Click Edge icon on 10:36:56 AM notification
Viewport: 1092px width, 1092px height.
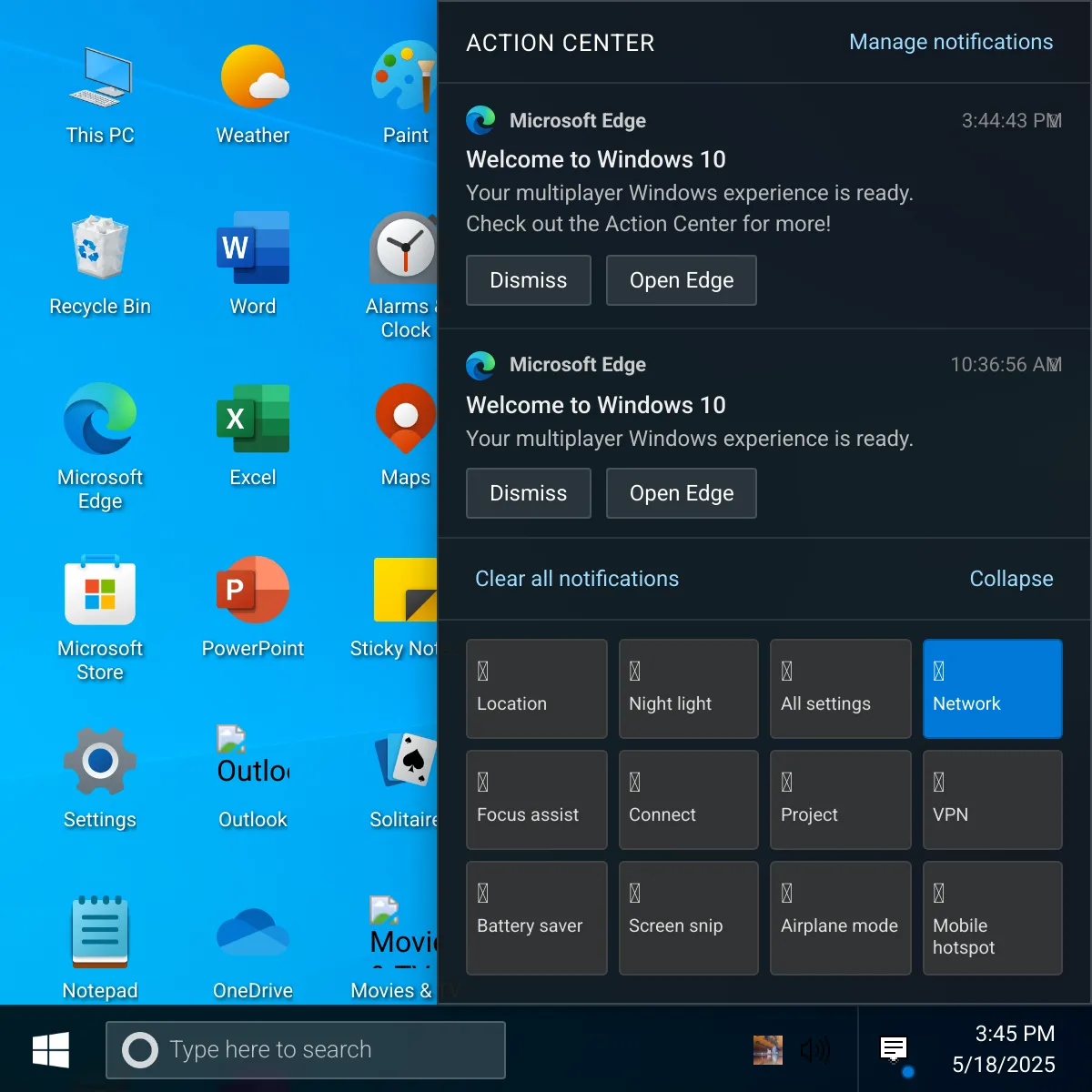click(x=480, y=365)
